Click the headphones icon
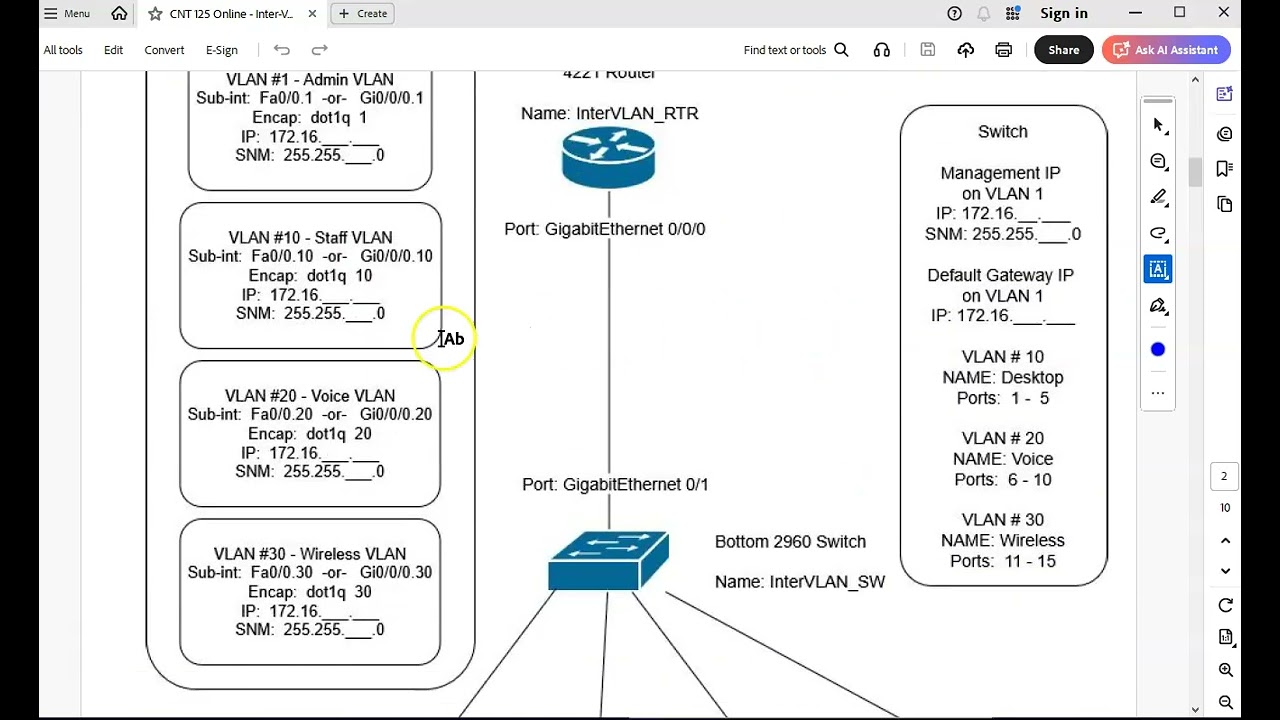Image resolution: width=1280 pixels, height=720 pixels. (x=881, y=50)
